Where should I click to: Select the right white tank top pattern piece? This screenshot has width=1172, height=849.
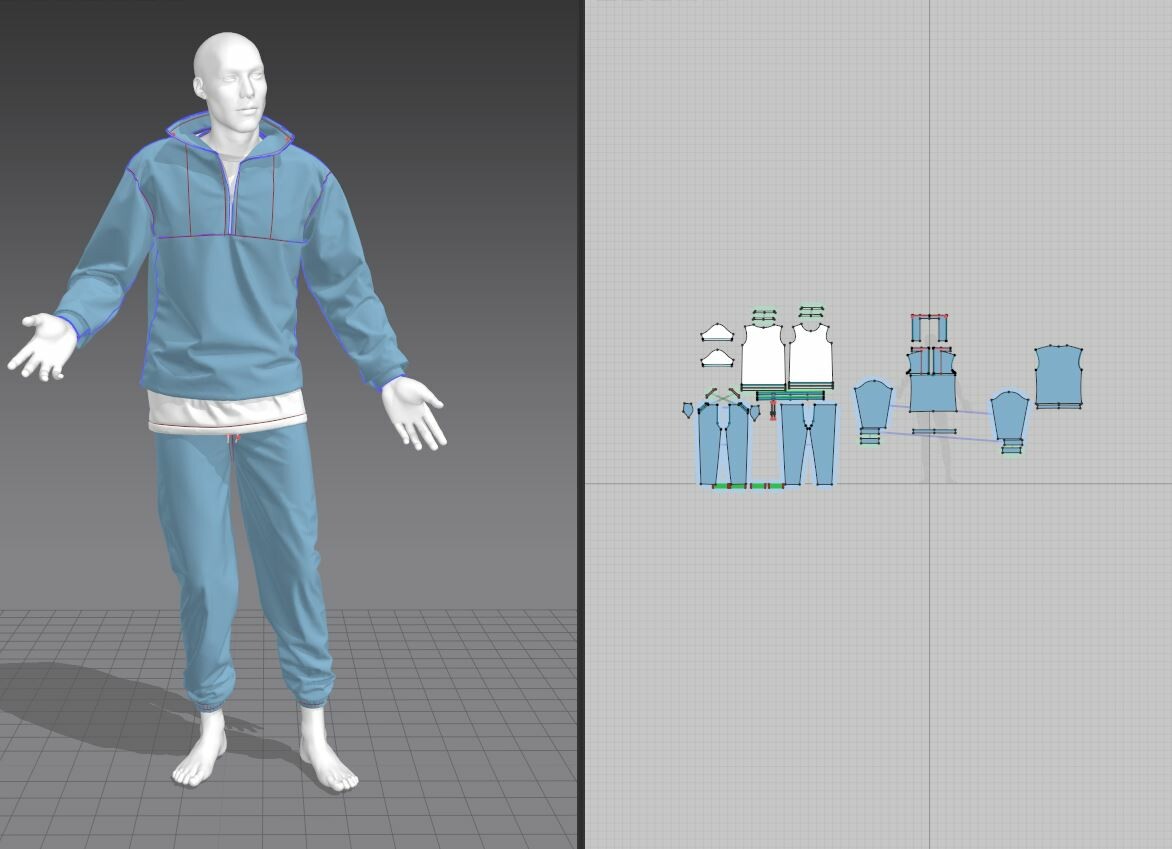811,354
